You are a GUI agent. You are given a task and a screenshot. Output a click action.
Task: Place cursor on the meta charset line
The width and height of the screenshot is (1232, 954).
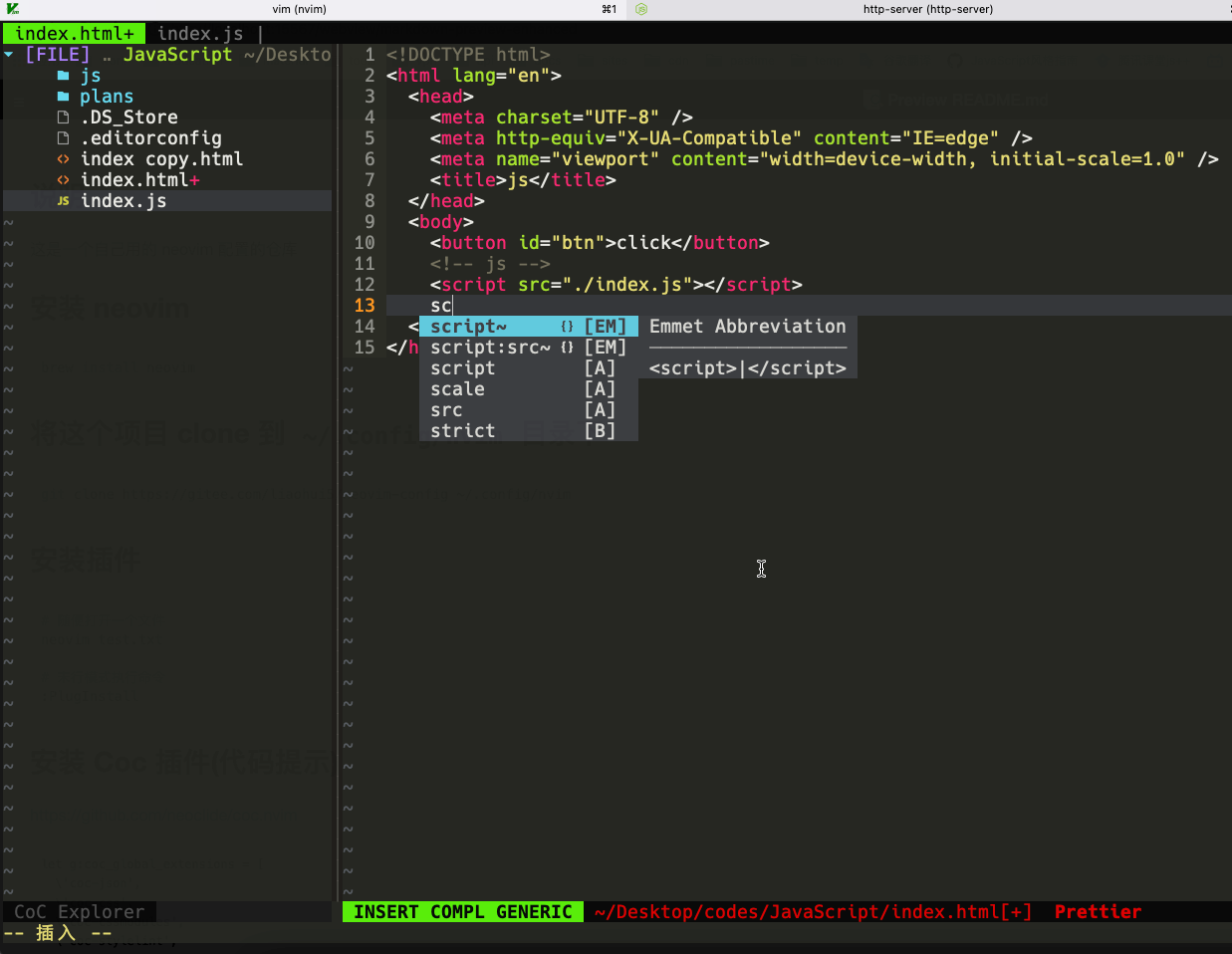[x=562, y=118]
